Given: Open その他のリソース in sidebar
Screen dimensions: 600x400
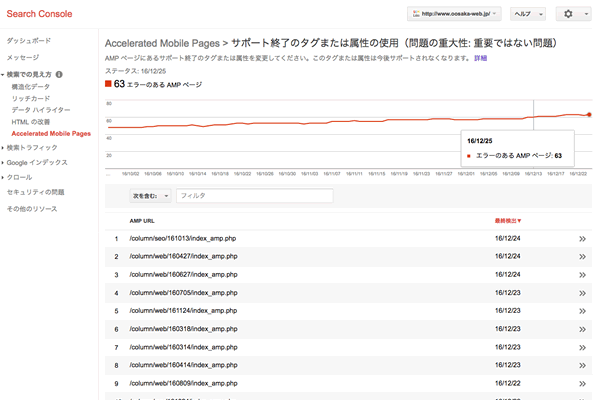Looking at the screenshot, I should tap(32, 209).
